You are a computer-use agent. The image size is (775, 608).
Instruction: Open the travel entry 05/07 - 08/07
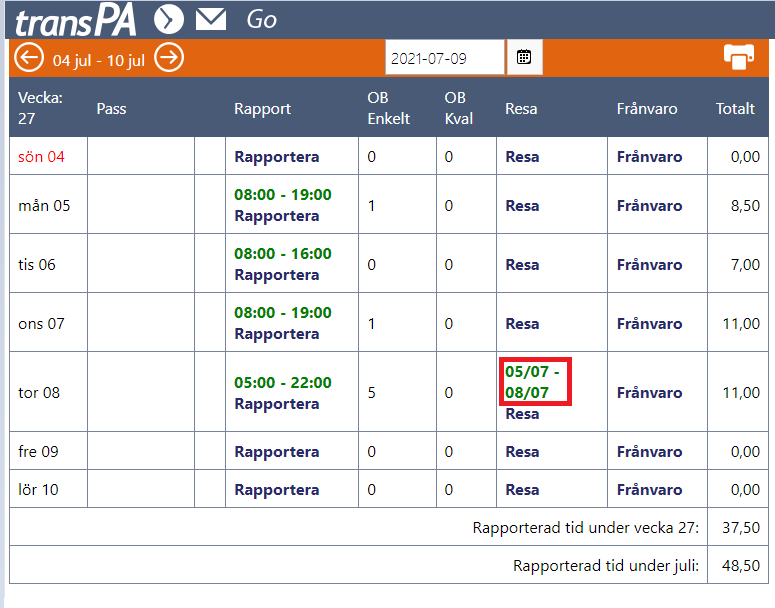click(533, 382)
